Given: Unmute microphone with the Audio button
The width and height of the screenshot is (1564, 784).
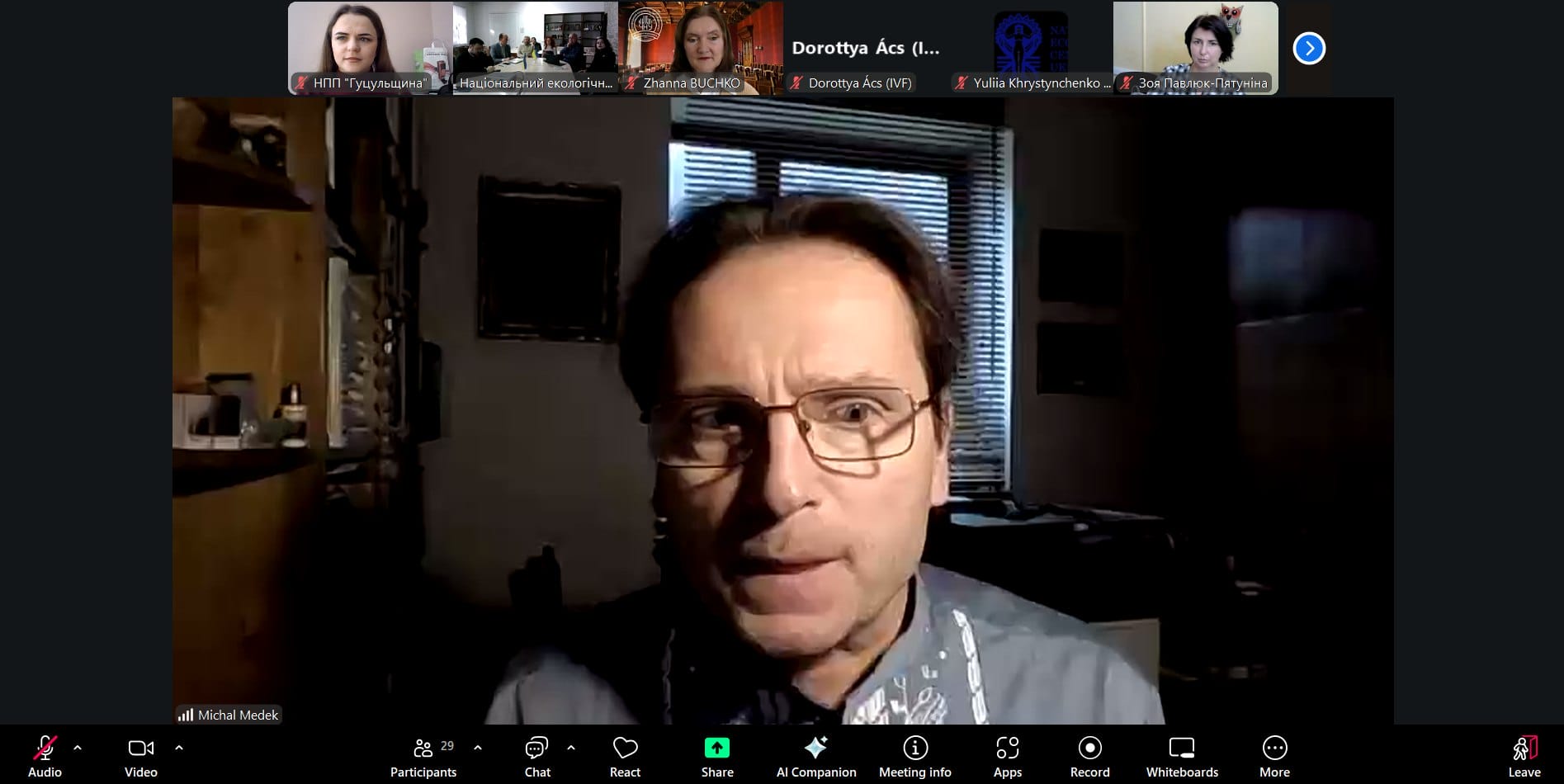Looking at the screenshot, I should pos(45,756).
